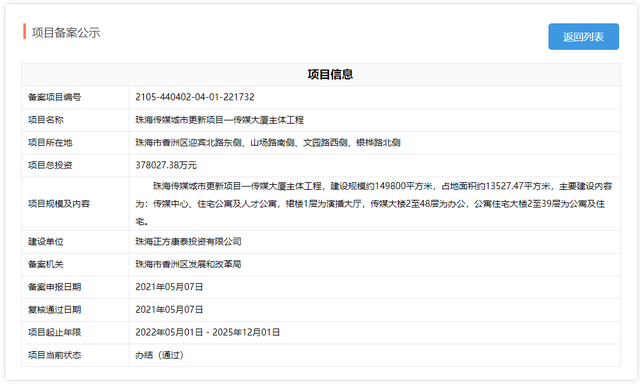Select the investment value 378027.38万元
The height and width of the screenshot is (384, 640).
click(166, 165)
